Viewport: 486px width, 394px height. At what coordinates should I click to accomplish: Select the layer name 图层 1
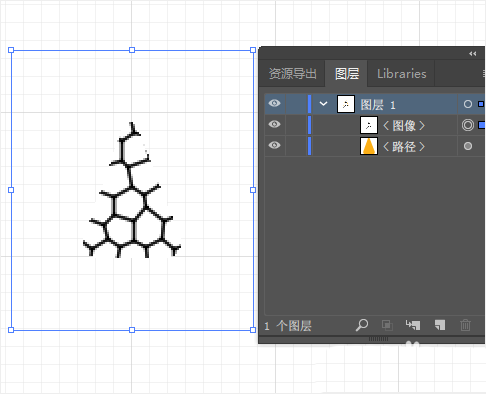(x=378, y=105)
